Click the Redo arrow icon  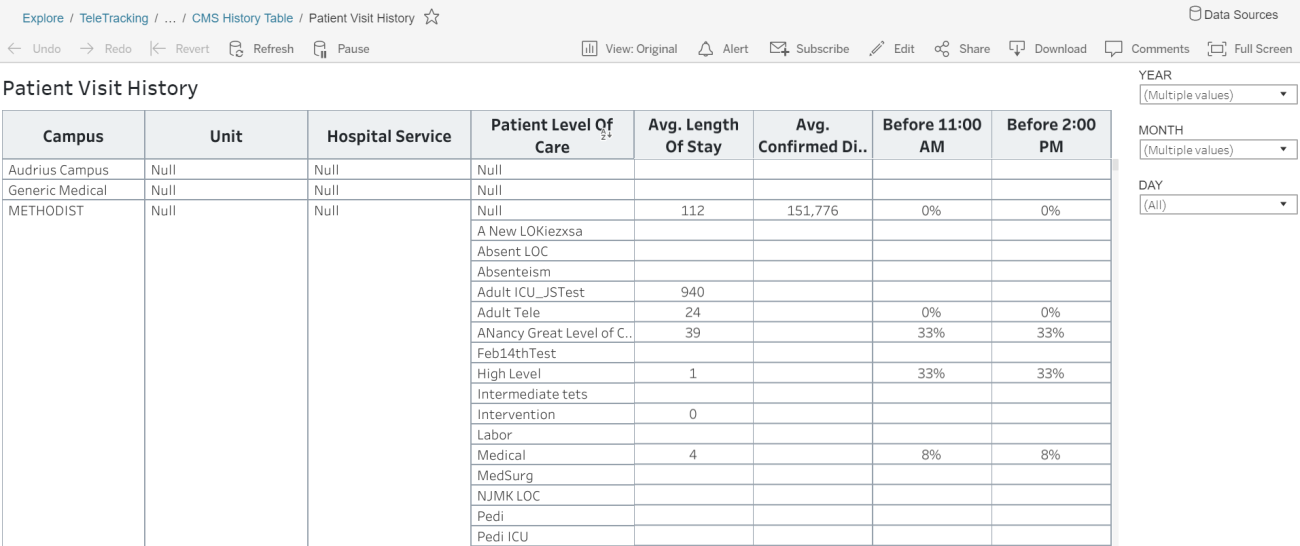(87, 49)
